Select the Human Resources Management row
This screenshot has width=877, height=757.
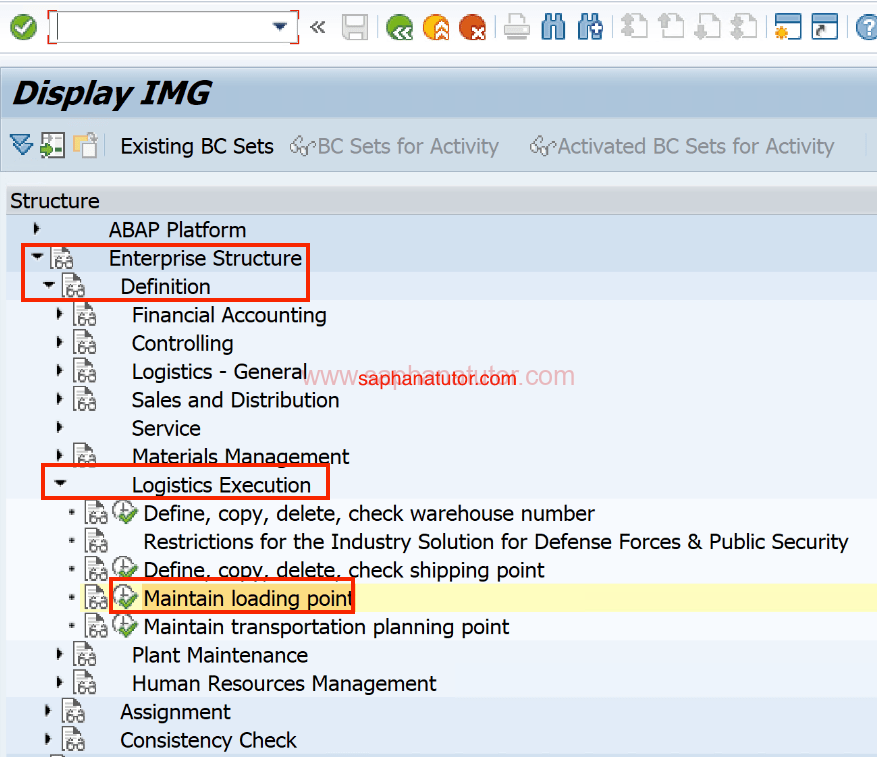coord(284,684)
